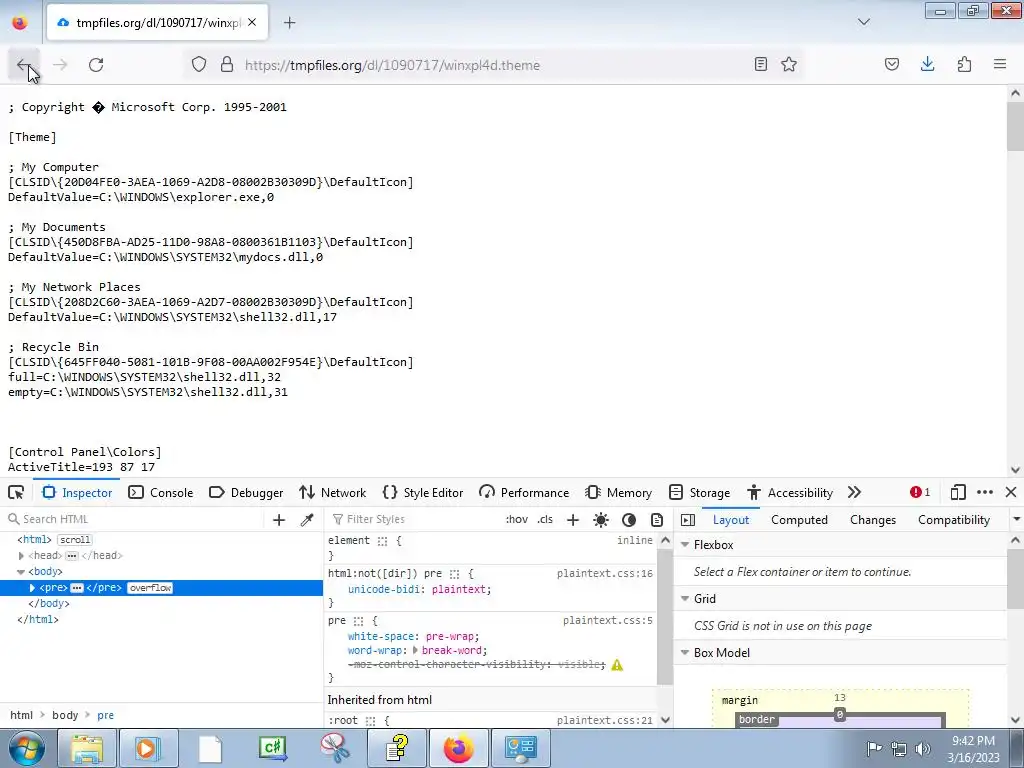This screenshot has width=1024, height=768.
Task: Open a new tab with plus button
Action: point(290,23)
